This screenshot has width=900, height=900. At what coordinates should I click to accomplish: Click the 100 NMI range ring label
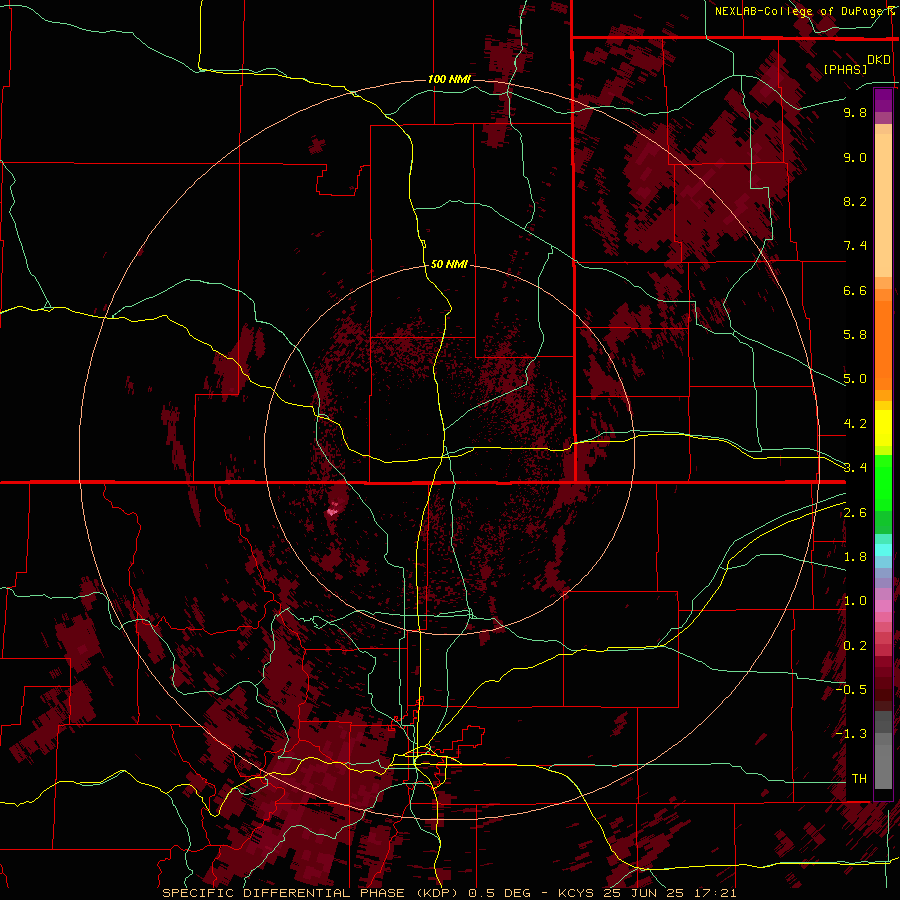coord(449,79)
